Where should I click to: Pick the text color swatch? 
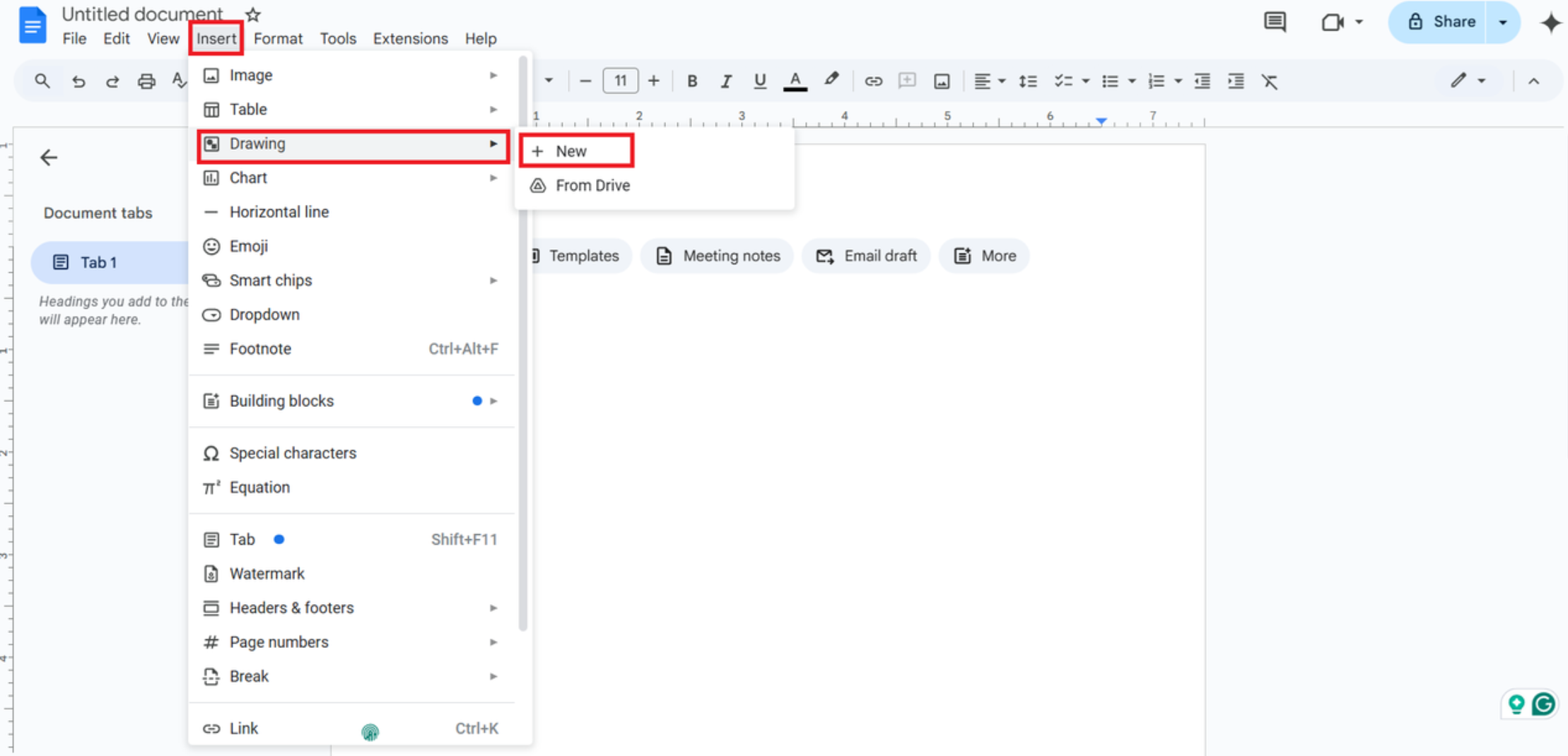click(795, 81)
